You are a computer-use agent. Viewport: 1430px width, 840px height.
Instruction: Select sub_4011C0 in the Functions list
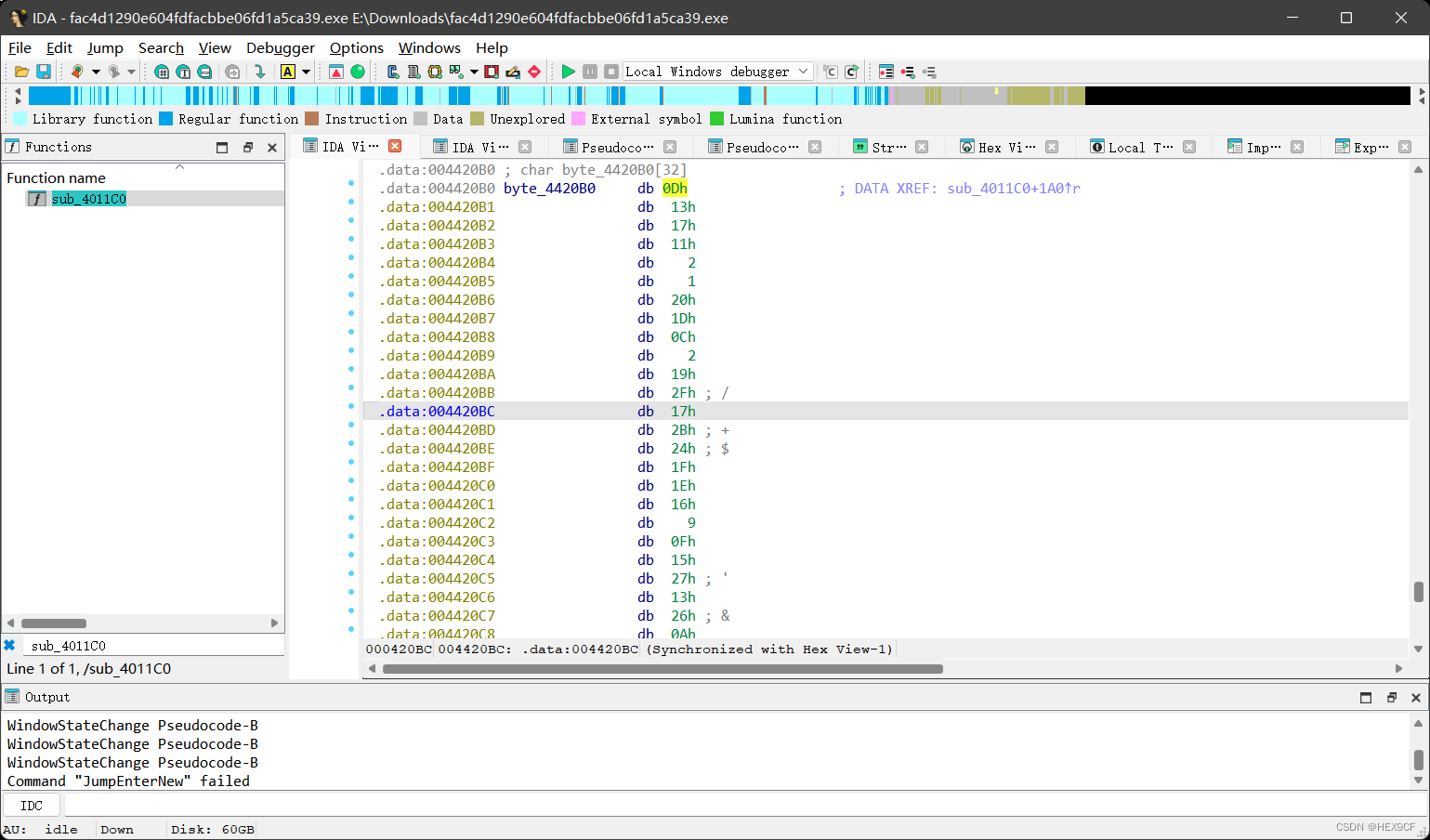tap(88, 198)
